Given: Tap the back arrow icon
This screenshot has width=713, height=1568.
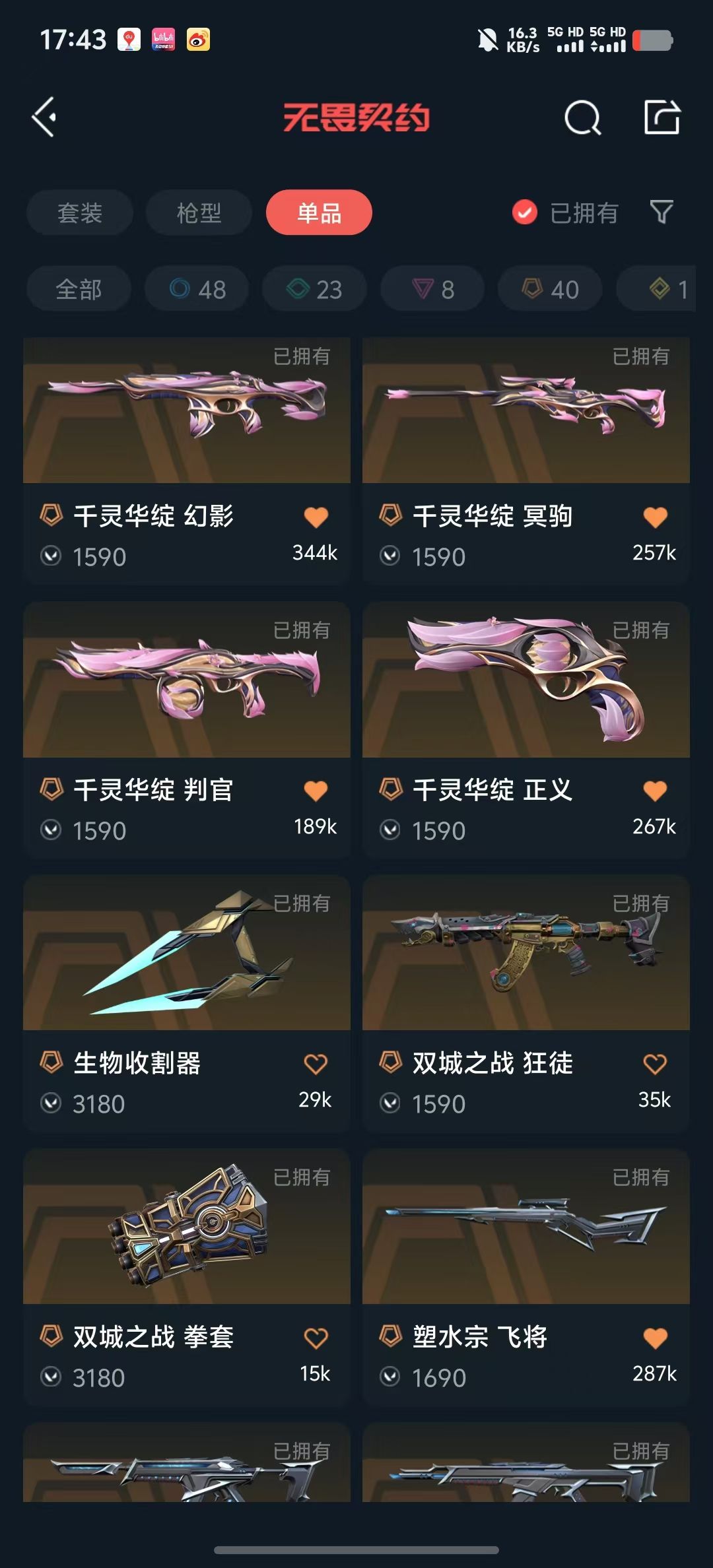Looking at the screenshot, I should 44,117.
